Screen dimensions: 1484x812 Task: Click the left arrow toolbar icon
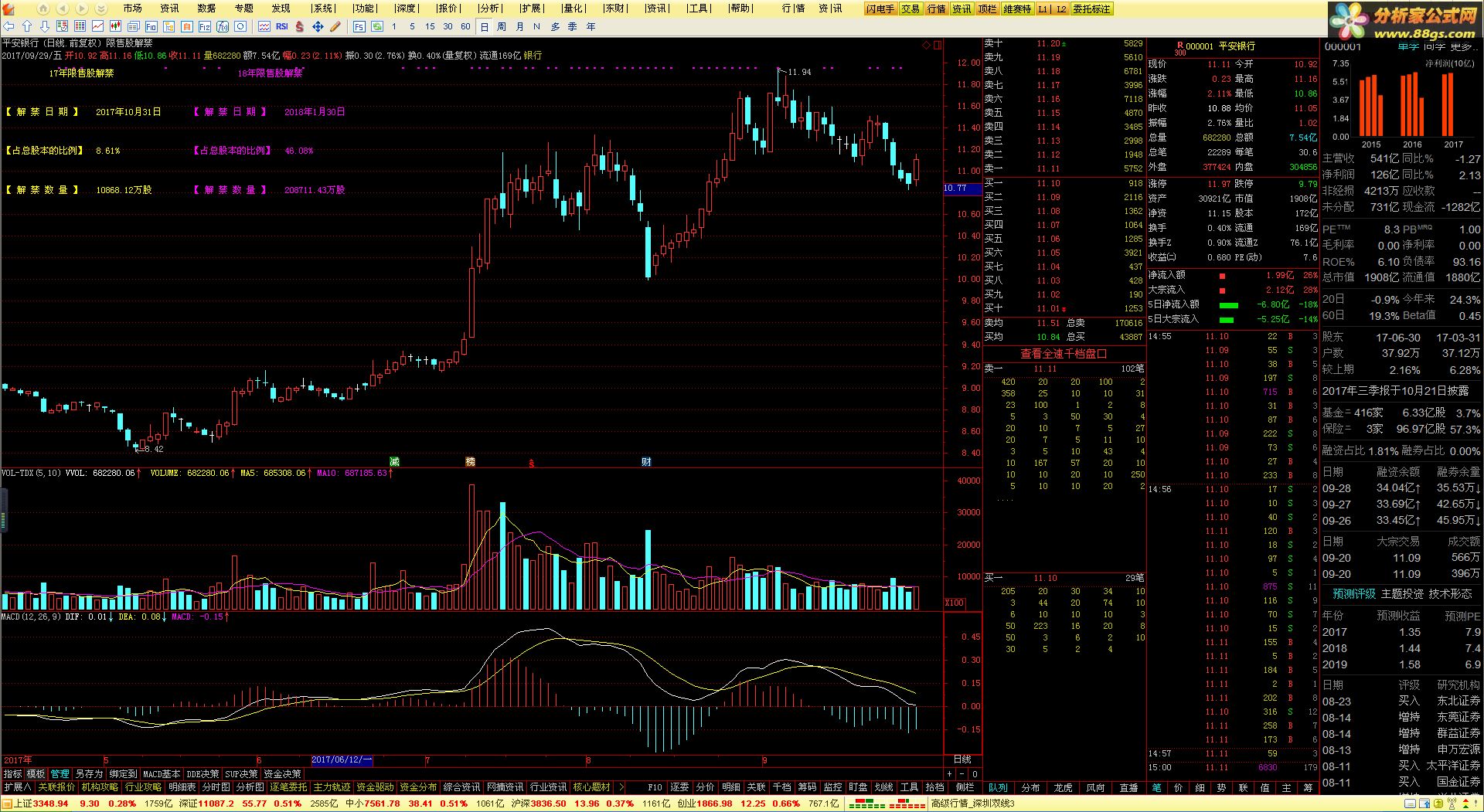tap(9, 26)
